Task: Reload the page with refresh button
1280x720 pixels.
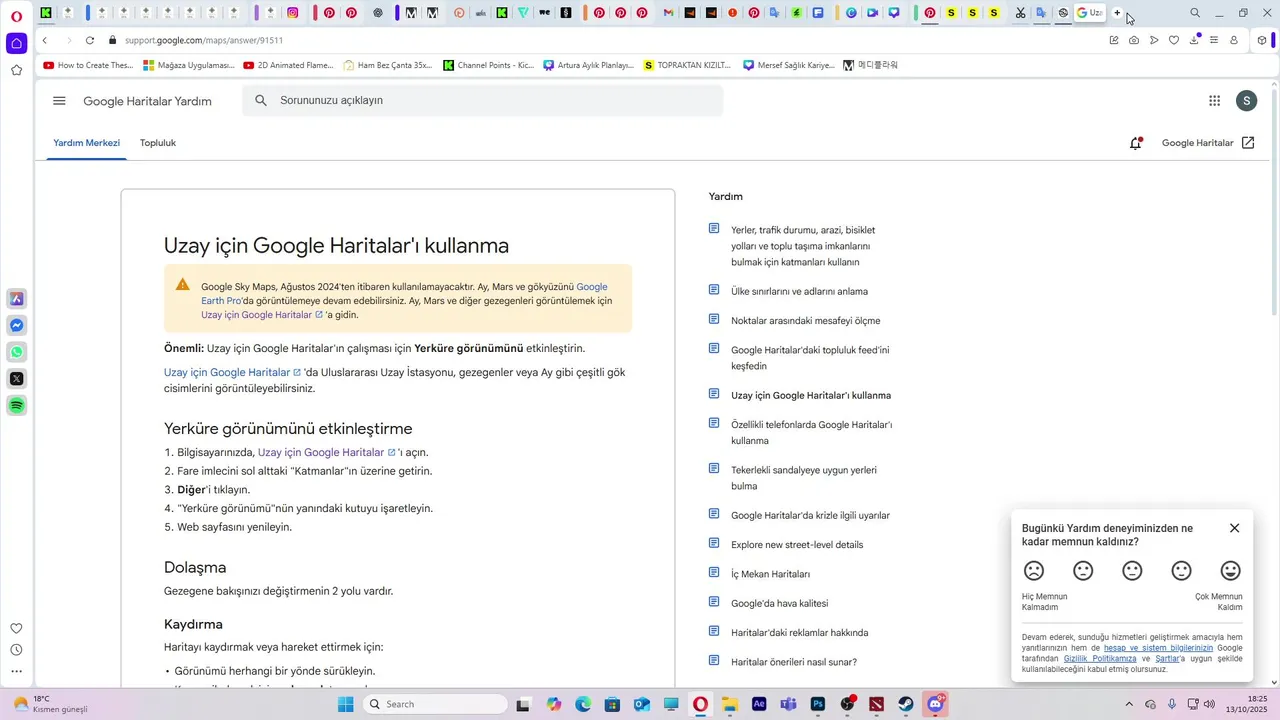Action: pos(90,40)
